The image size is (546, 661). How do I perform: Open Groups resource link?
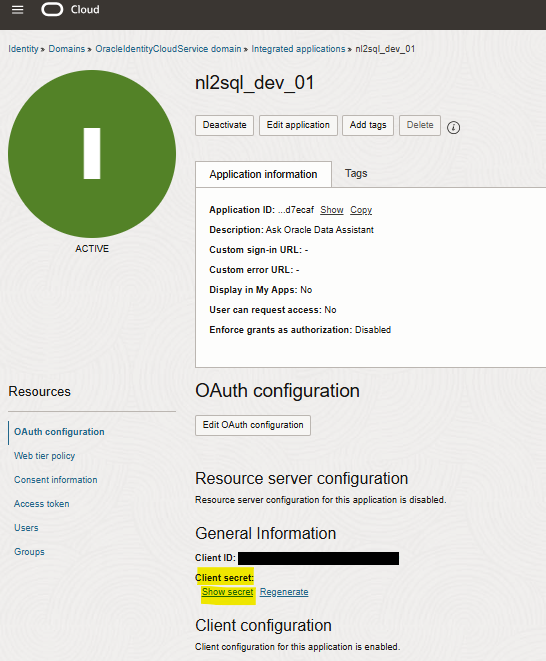tap(29, 551)
